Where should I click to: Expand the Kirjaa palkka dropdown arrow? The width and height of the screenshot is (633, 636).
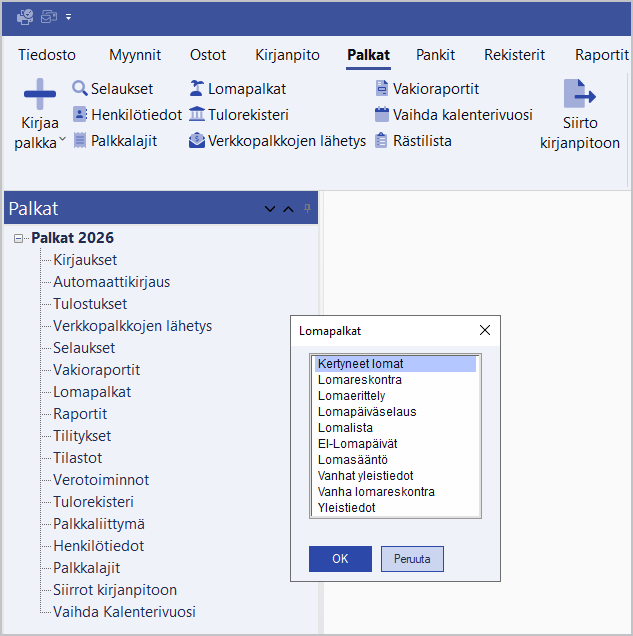(x=62, y=141)
